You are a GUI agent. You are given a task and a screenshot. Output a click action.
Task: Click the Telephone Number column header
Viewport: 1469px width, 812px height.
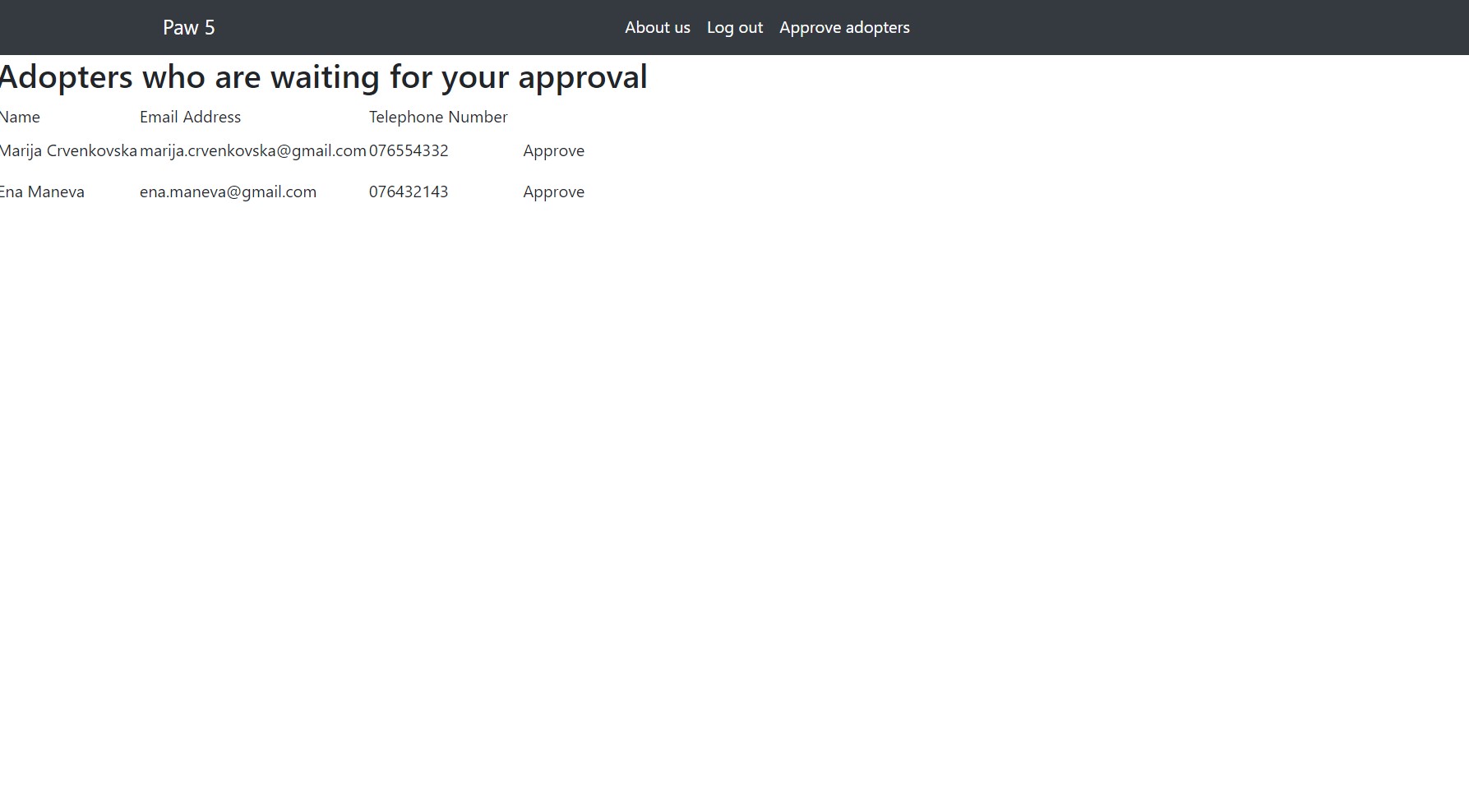click(x=438, y=117)
